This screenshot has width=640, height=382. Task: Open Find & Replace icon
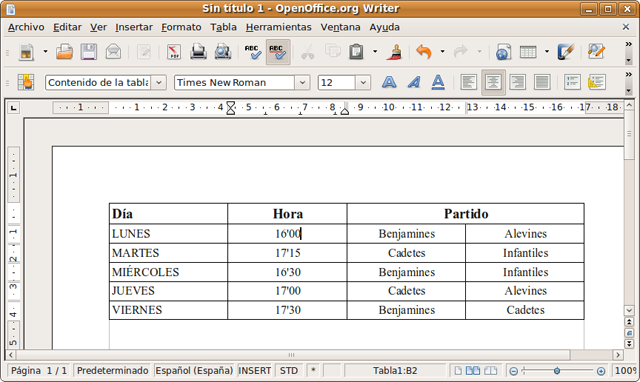click(596, 52)
